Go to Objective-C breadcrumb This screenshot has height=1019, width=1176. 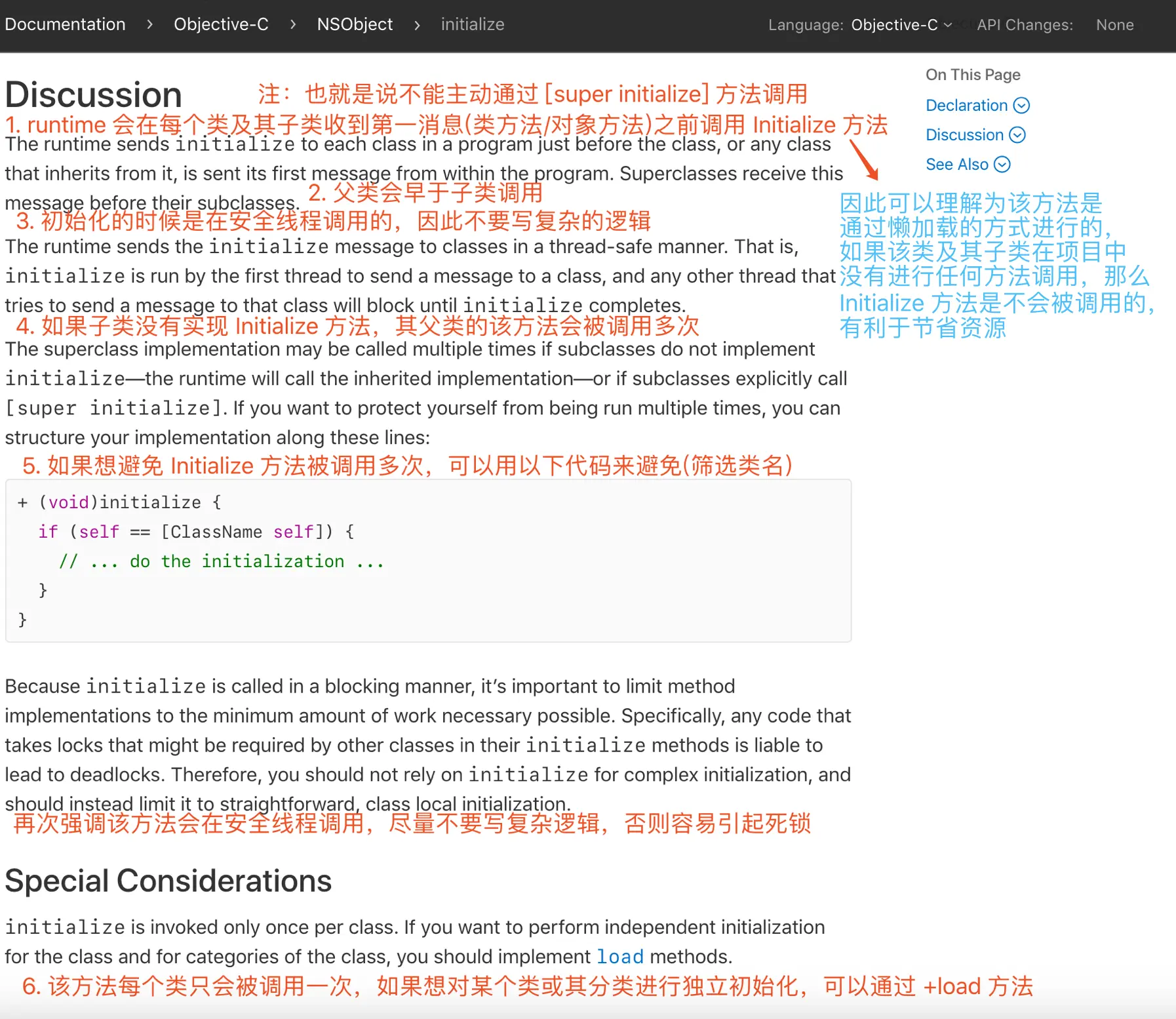221,24
